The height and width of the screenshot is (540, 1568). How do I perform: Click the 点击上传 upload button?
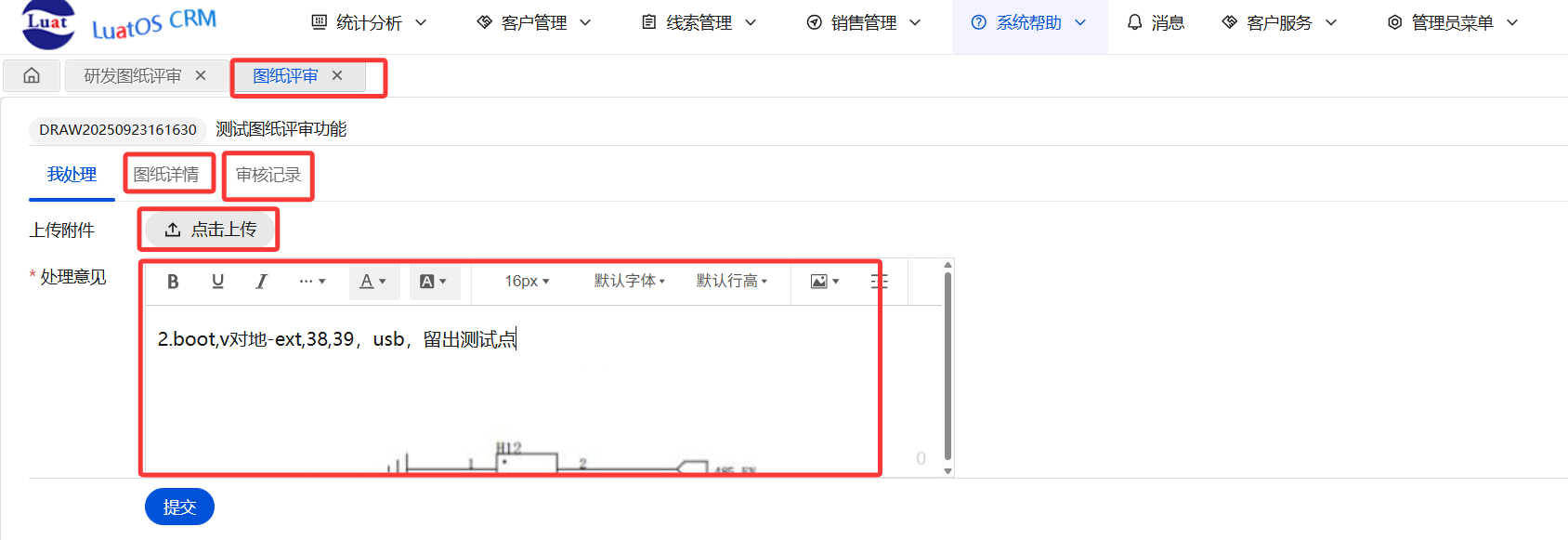[x=210, y=230]
